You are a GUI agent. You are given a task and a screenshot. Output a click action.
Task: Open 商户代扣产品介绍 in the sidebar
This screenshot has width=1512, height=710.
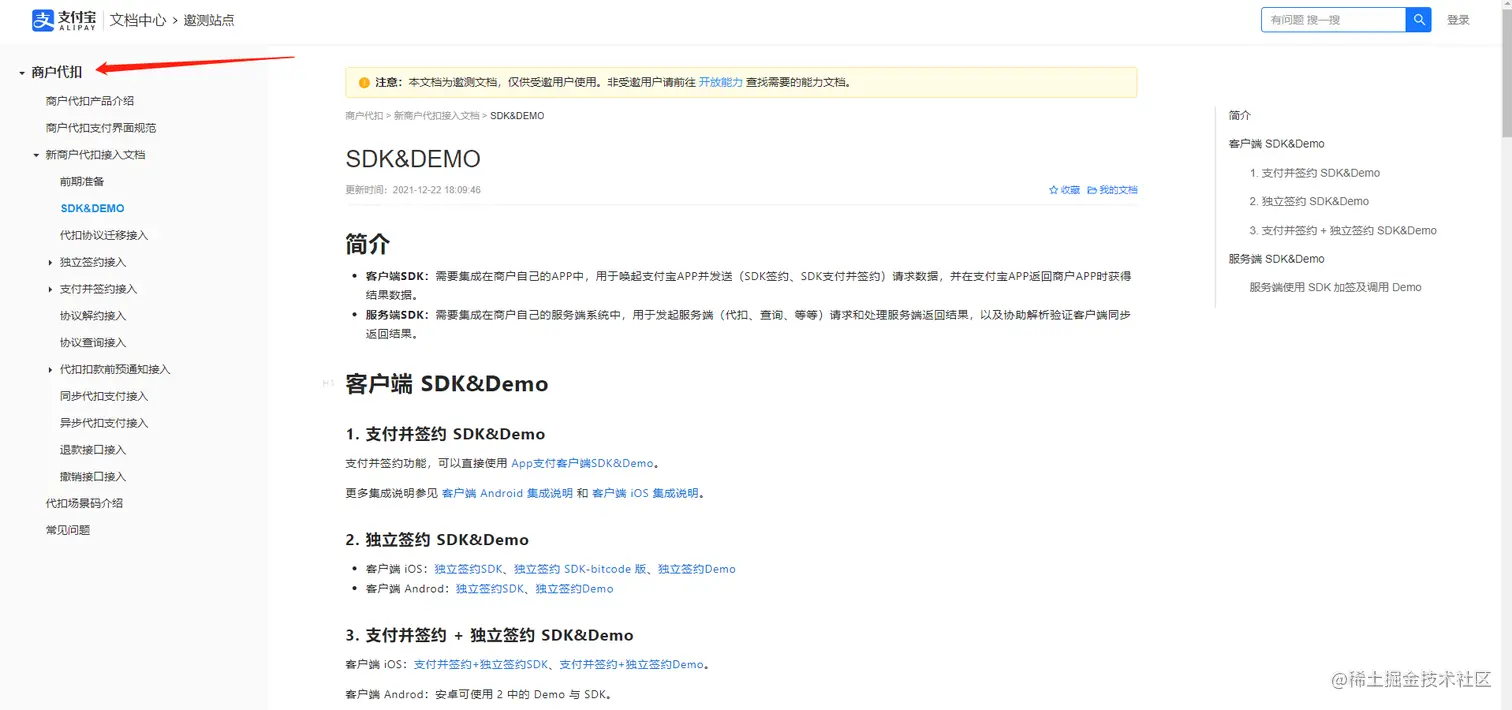pos(90,101)
